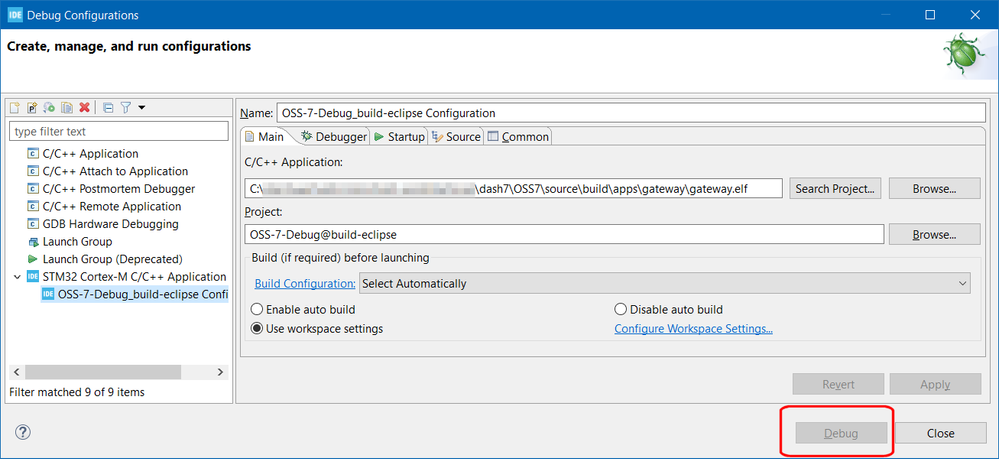Click the Export launch configuration icon
This screenshot has width=999, height=459.
(49, 108)
